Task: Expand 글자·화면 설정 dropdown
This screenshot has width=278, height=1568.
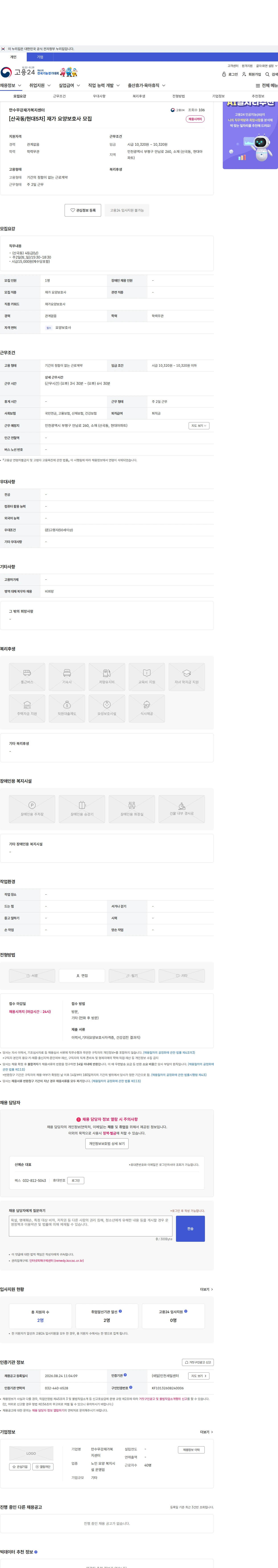Action: point(266,66)
